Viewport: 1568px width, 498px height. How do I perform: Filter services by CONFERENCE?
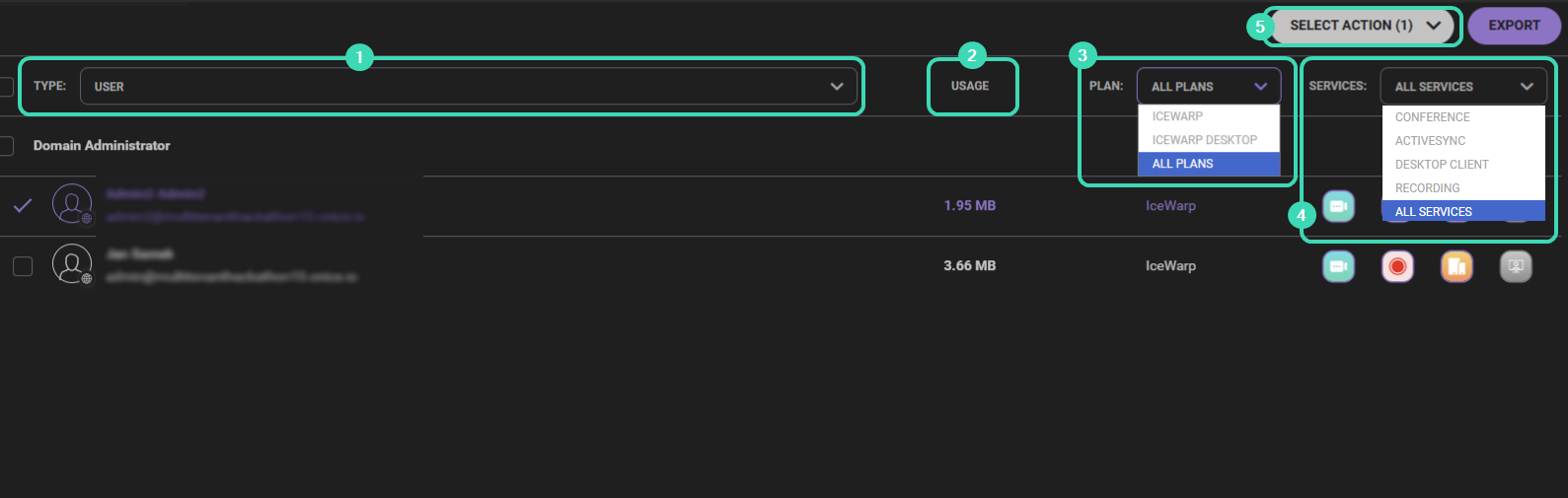1463,117
